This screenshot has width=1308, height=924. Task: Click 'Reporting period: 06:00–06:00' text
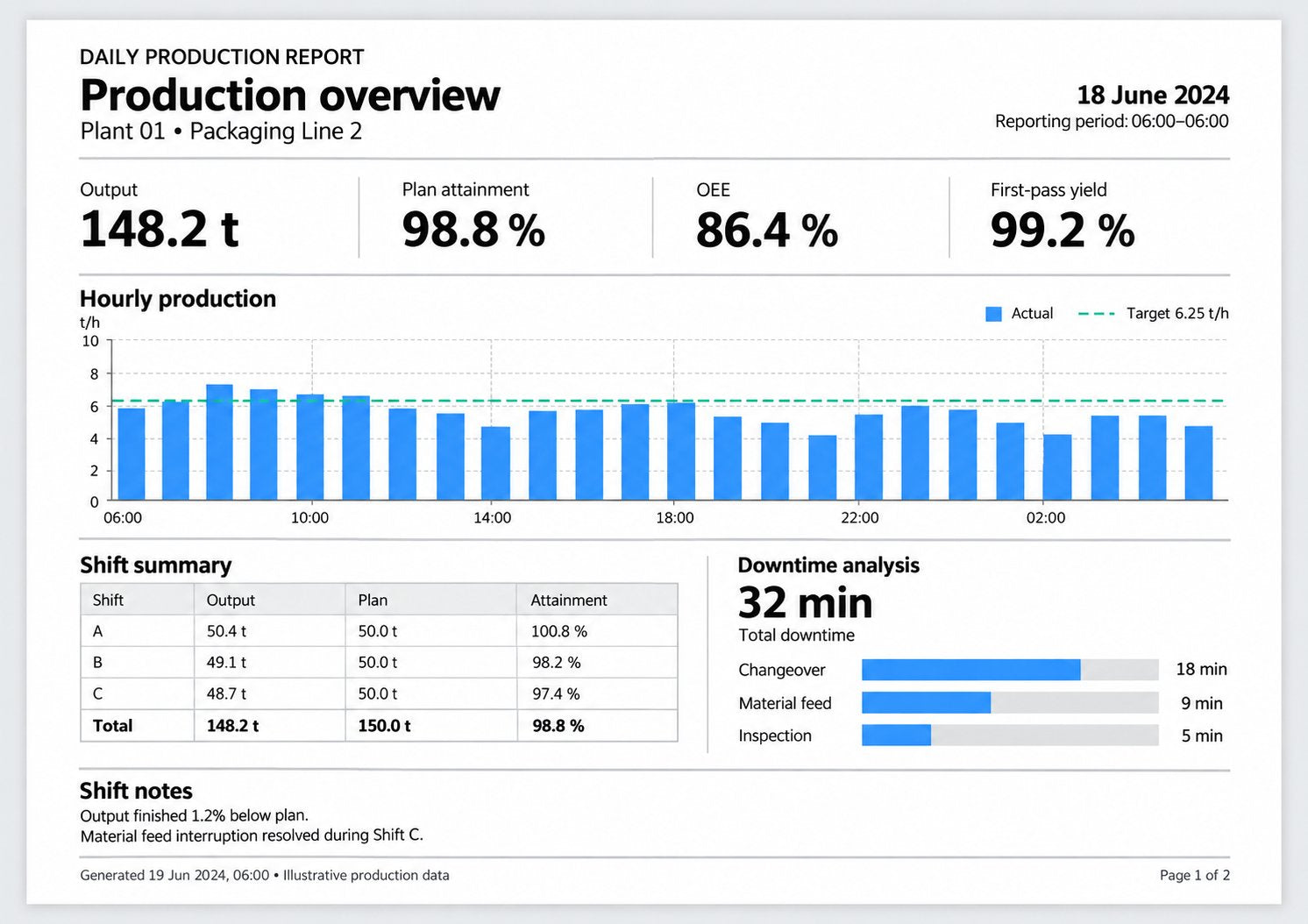tap(1112, 122)
